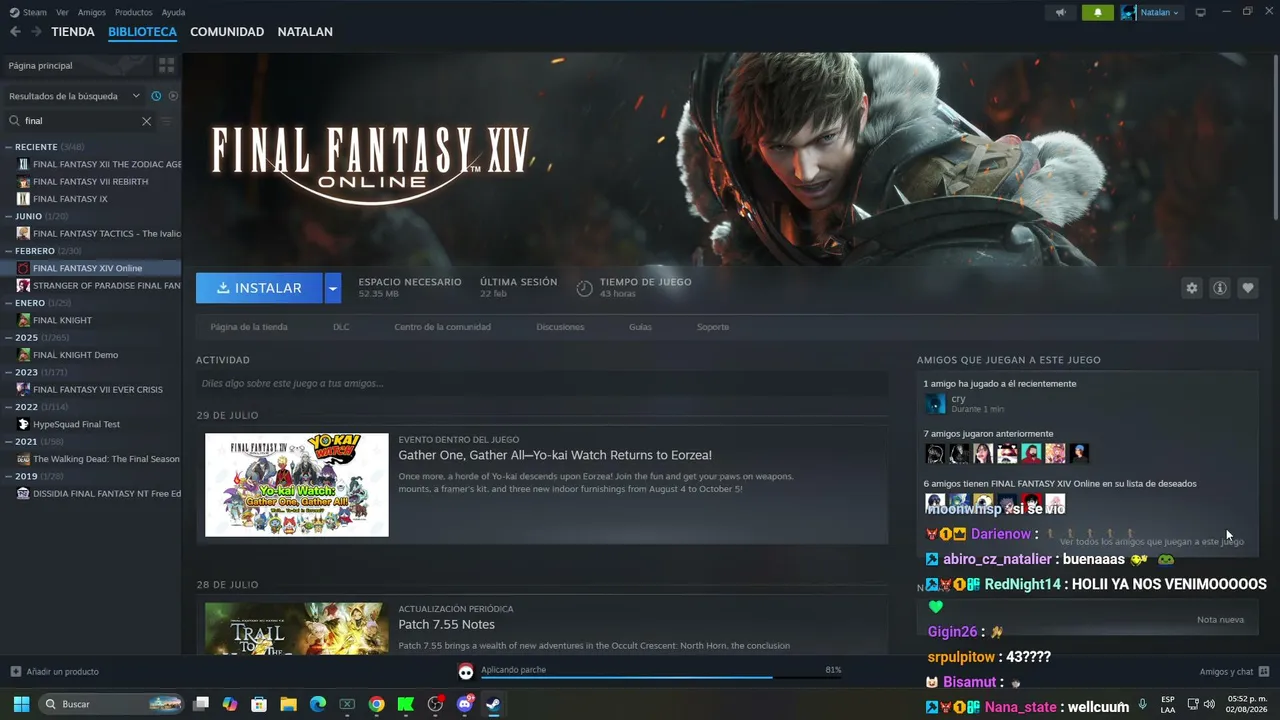Click the Añadir un producto plus icon
The height and width of the screenshot is (720, 1280).
[x=16, y=671]
